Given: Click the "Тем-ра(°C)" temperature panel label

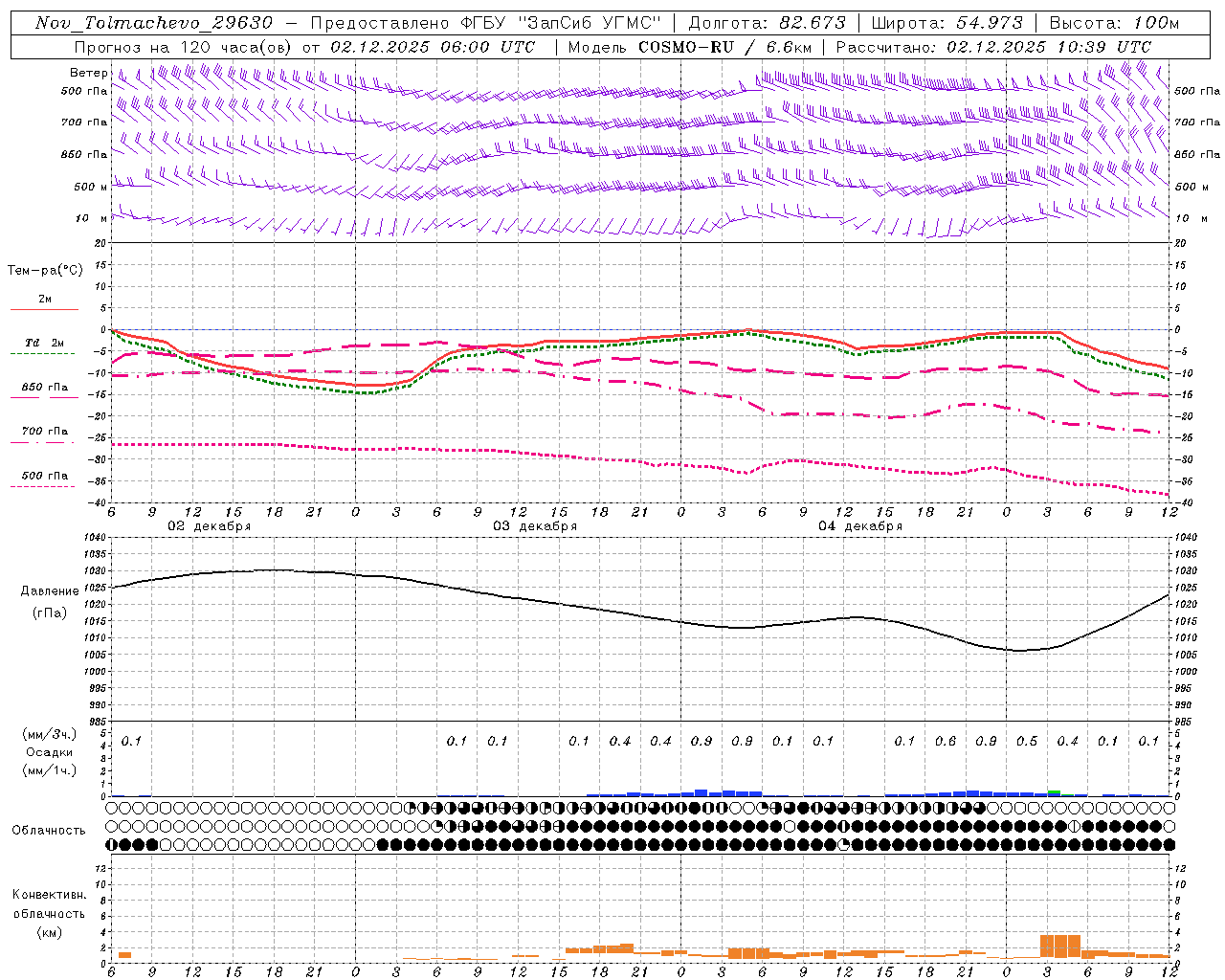Looking at the screenshot, I should point(45,270).
